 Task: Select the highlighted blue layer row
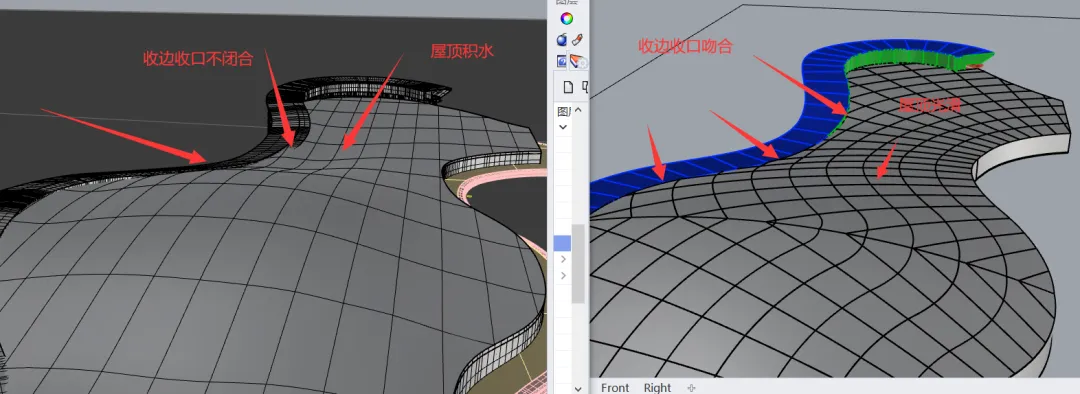coord(563,242)
